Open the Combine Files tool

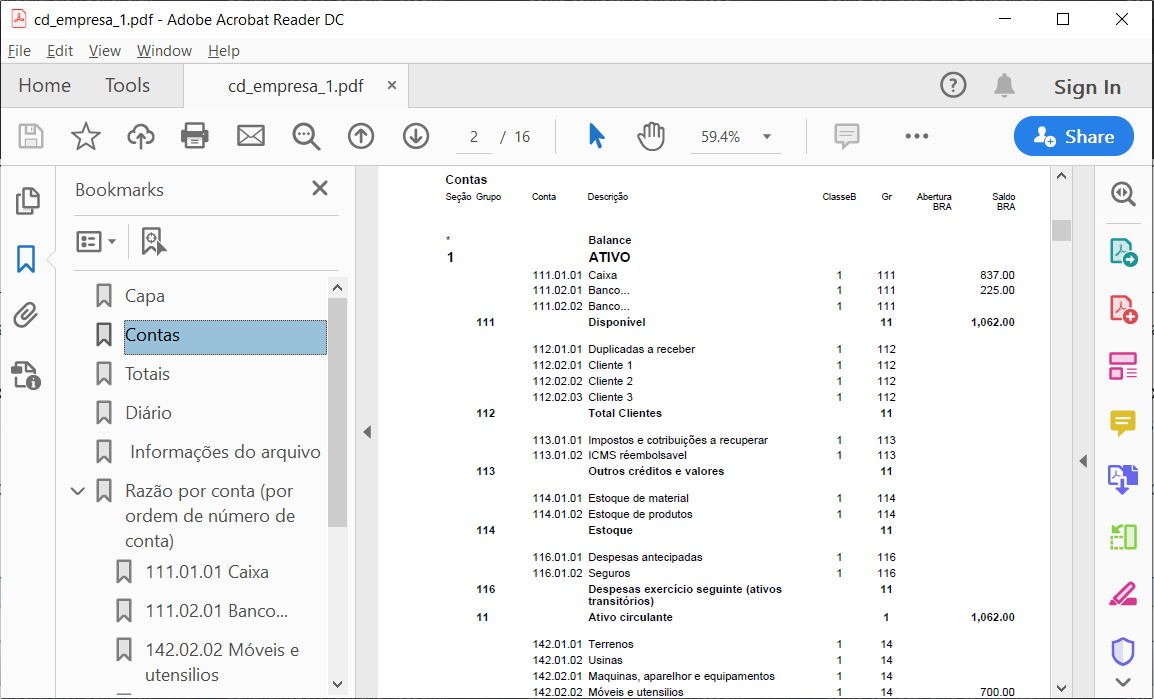[x=1123, y=480]
